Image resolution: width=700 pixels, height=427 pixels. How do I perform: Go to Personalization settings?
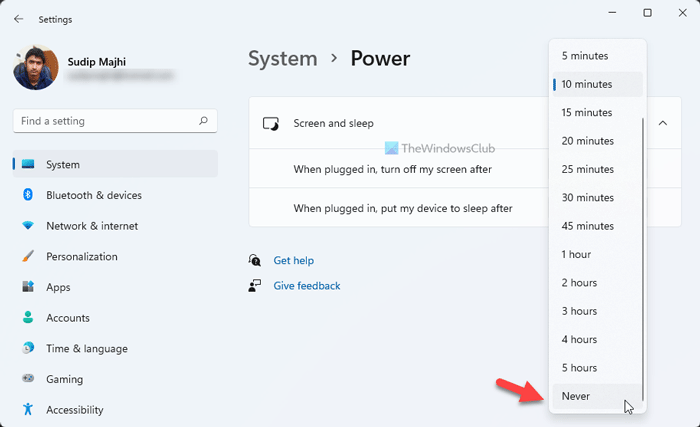tap(82, 257)
